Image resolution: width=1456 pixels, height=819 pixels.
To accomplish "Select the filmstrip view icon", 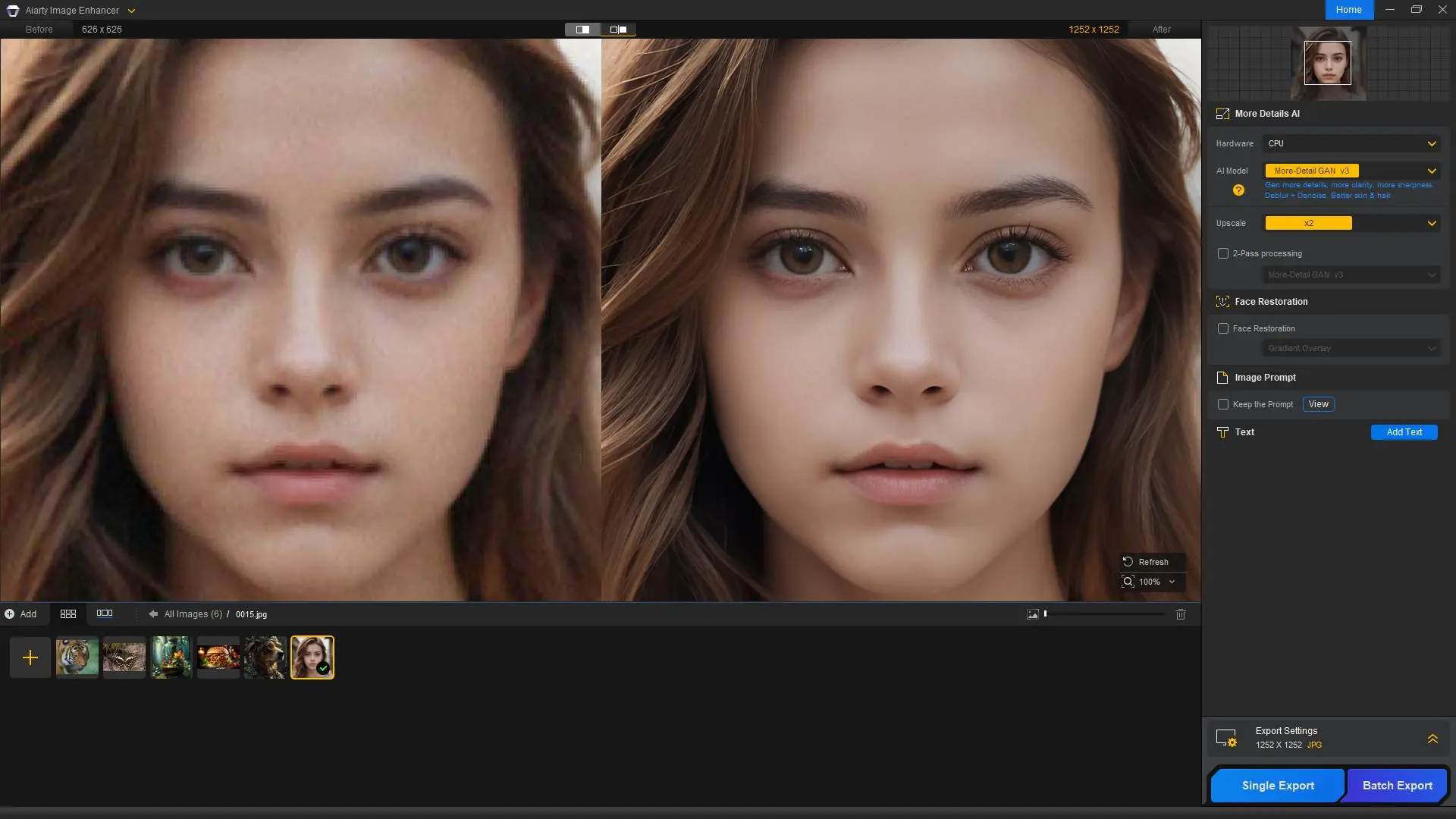I will pos(105,613).
